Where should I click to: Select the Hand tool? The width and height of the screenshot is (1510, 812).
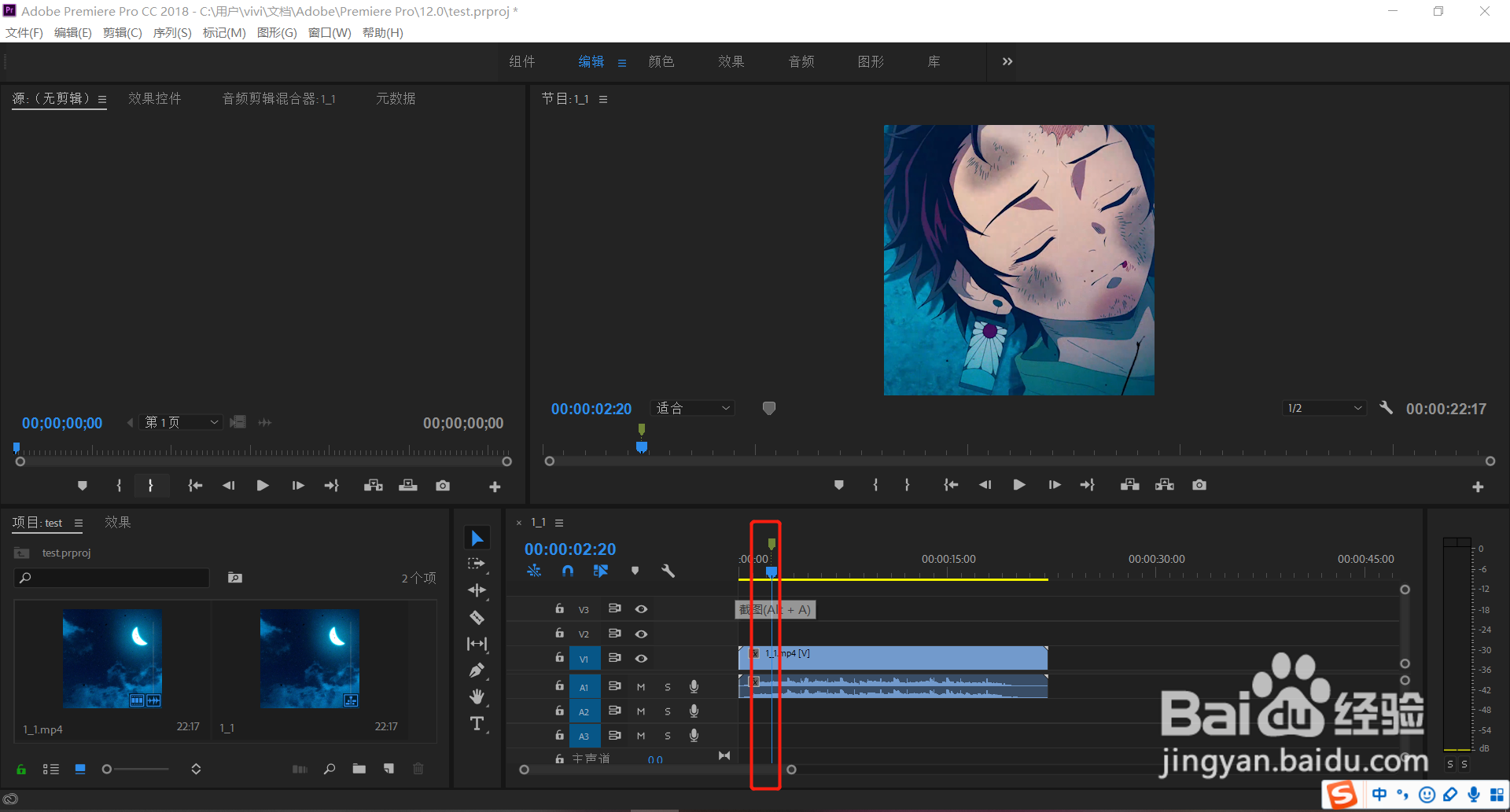pyautogui.click(x=477, y=696)
